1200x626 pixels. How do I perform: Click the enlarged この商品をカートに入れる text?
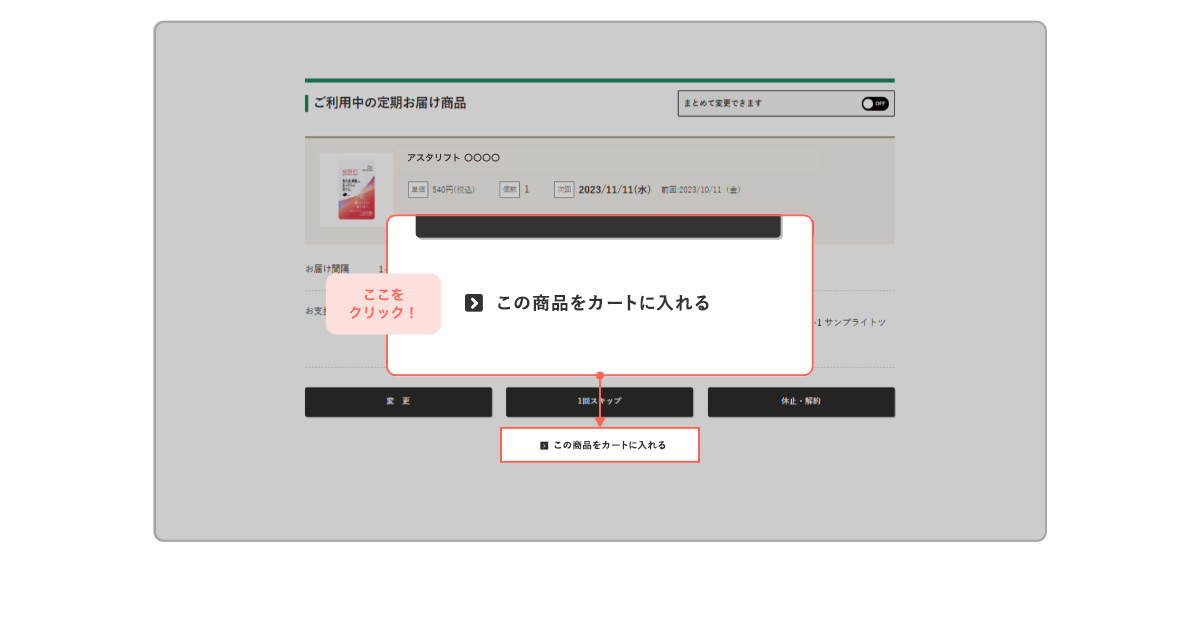point(603,303)
